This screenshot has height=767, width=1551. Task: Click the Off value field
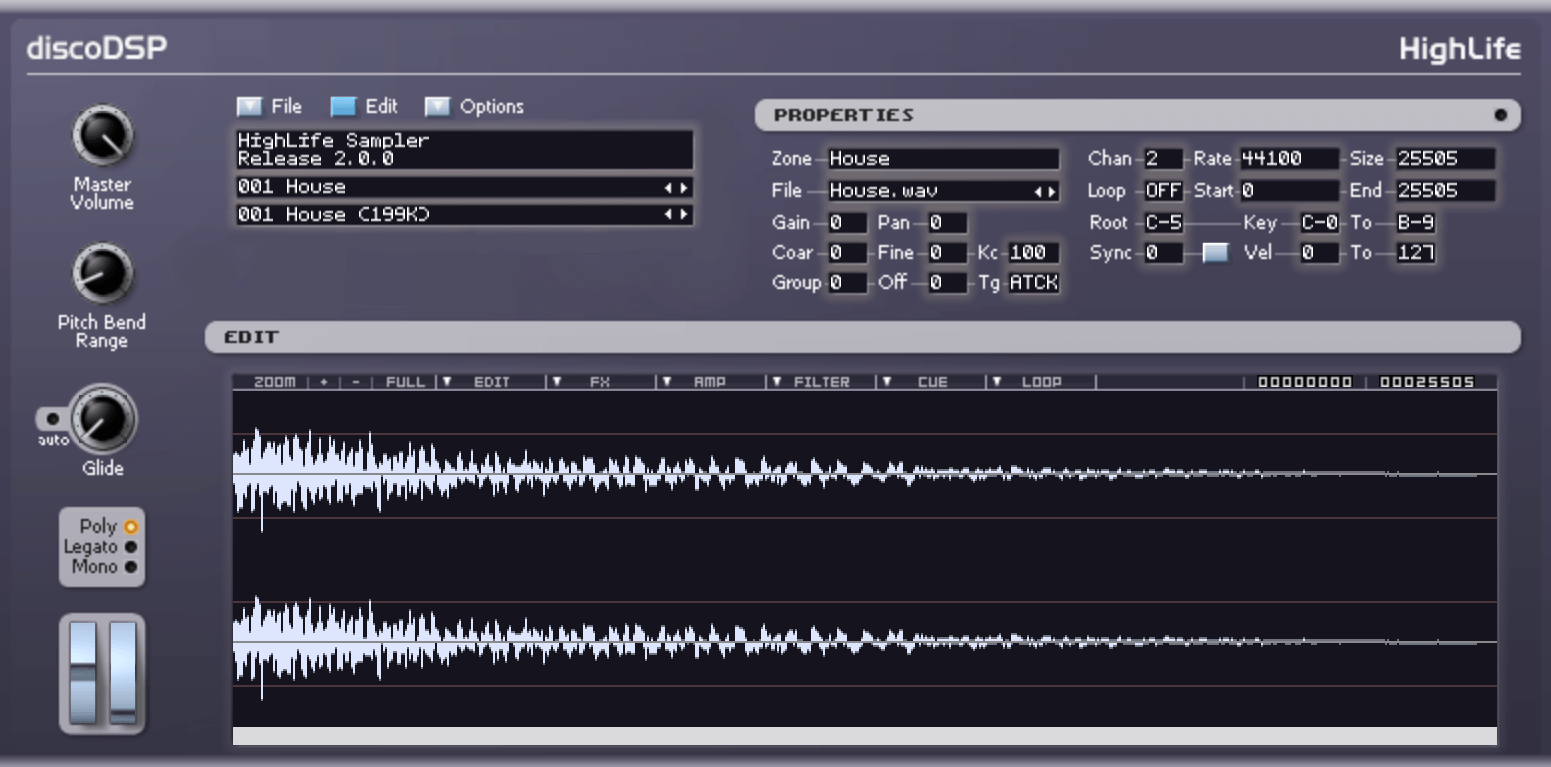(x=947, y=283)
